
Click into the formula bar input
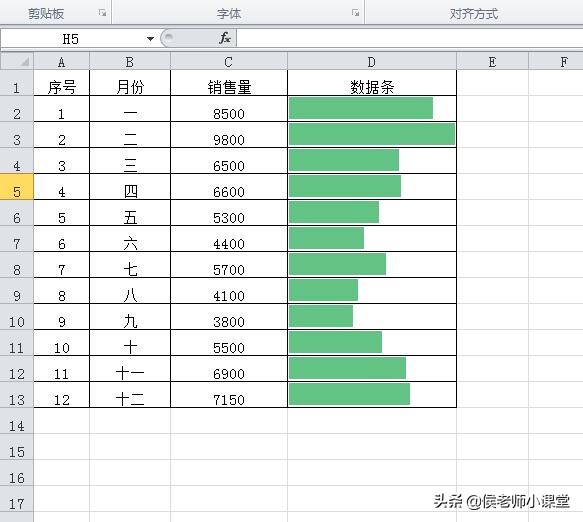point(409,38)
